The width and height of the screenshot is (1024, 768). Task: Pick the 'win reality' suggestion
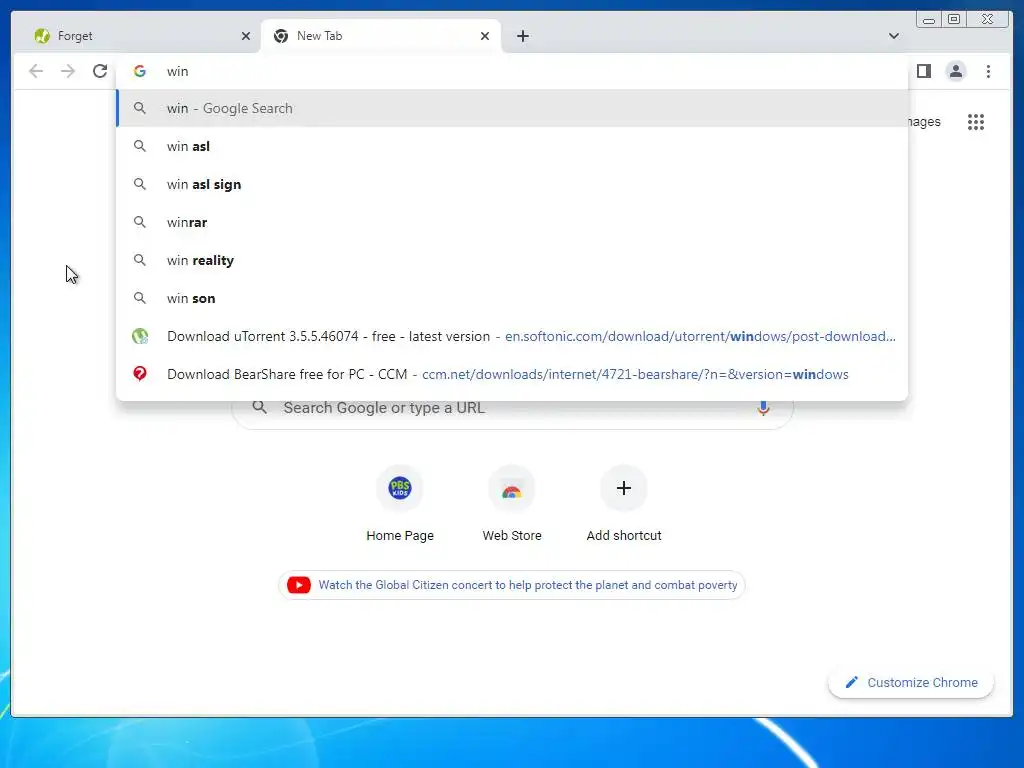512,260
